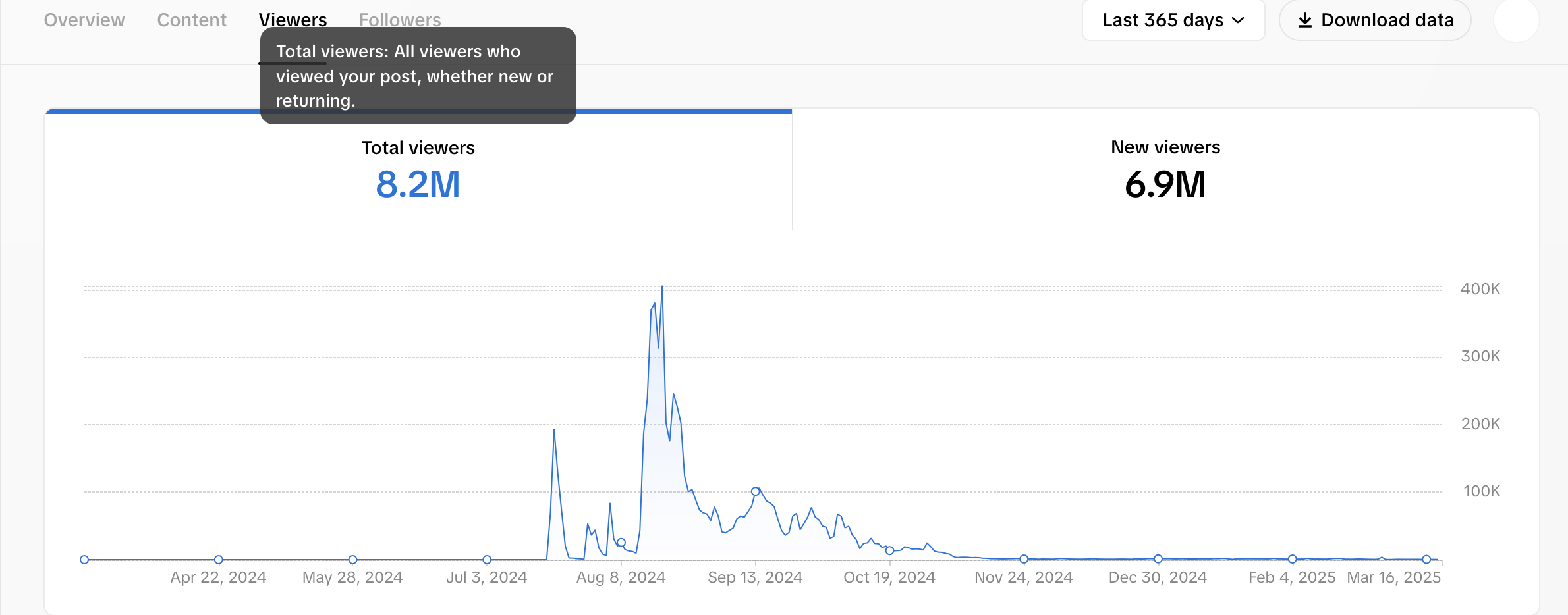
Task: Click the Feb 4, 2025 data point
Action: tap(1293, 559)
